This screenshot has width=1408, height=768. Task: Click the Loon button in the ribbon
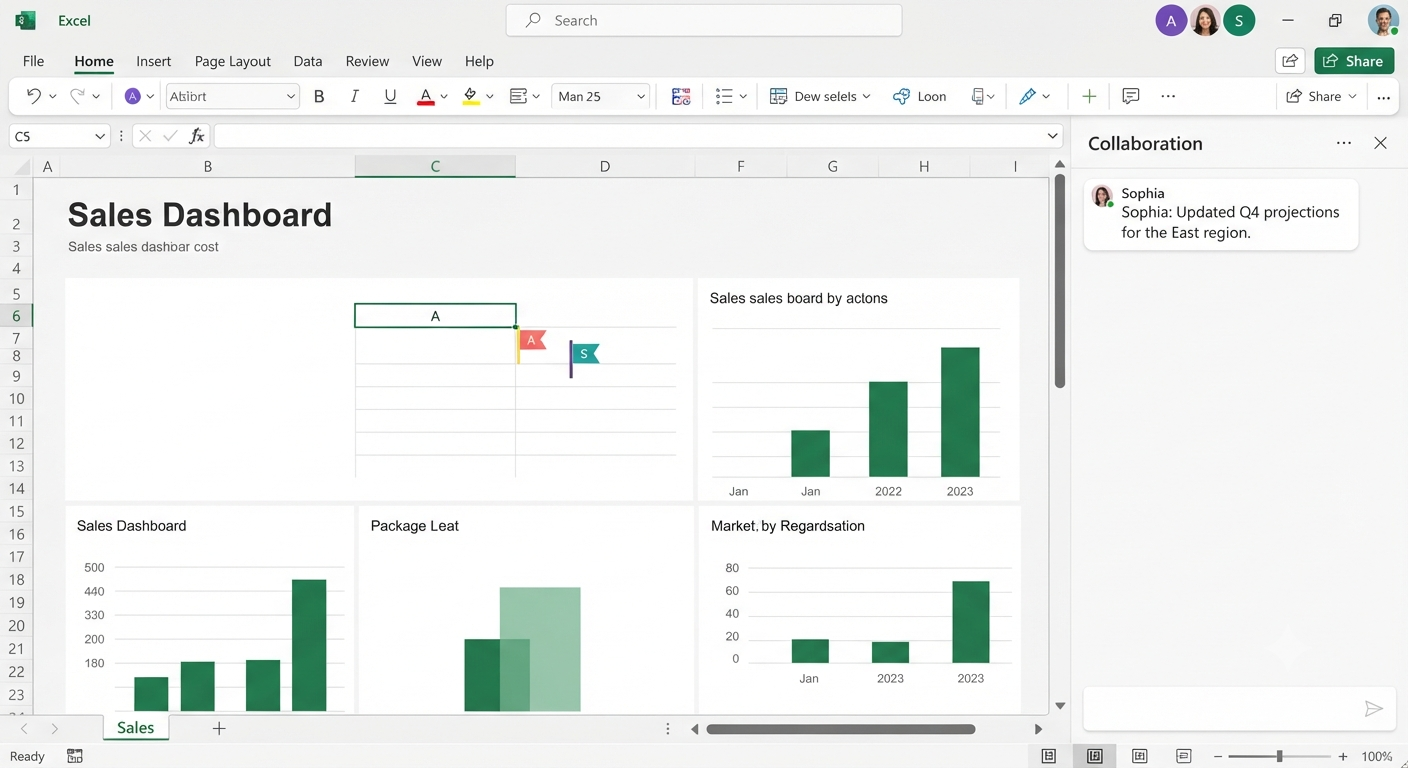[x=919, y=96]
